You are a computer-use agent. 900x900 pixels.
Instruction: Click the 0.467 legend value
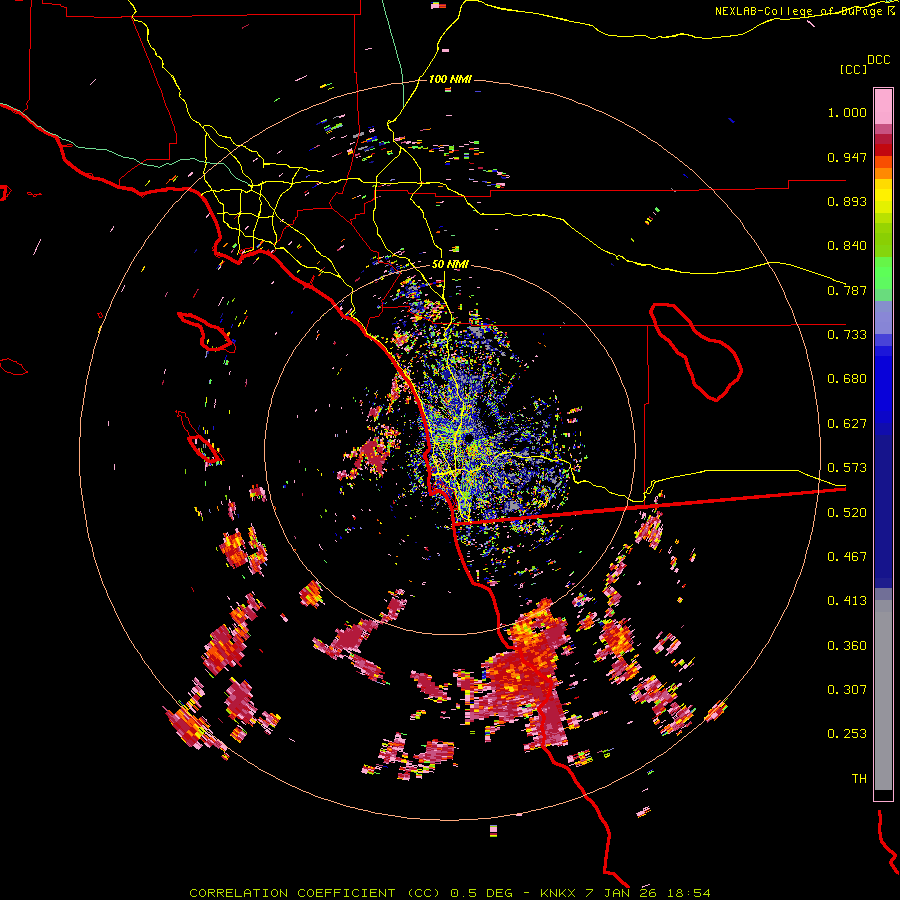pyautogui.click(x=847, y=557)
